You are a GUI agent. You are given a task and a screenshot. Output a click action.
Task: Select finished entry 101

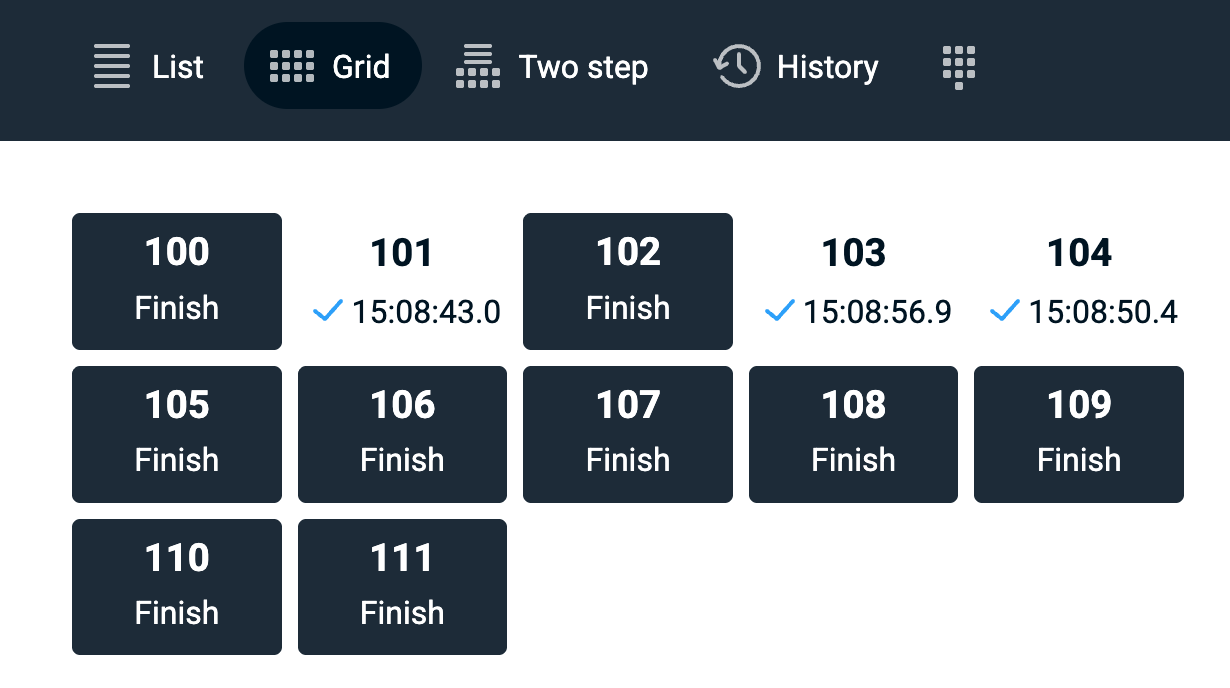click(402, 281)
